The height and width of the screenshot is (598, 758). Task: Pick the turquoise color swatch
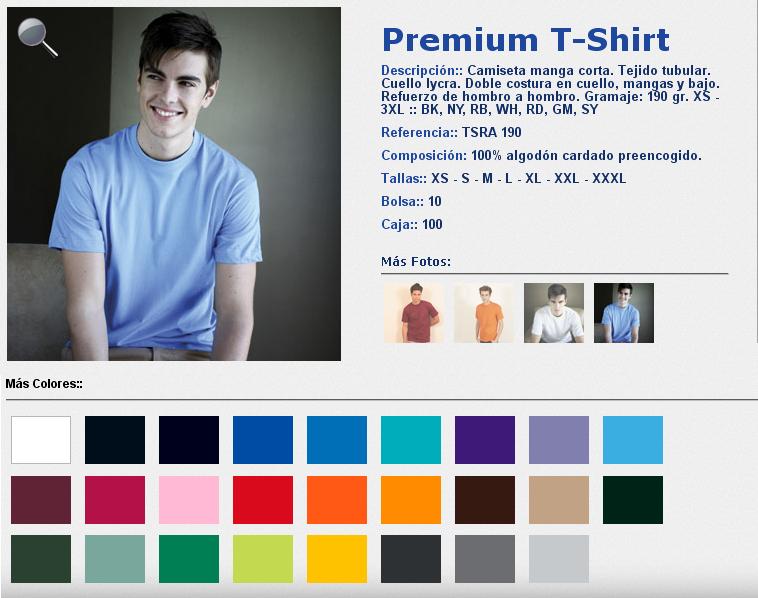coord(411,440)
